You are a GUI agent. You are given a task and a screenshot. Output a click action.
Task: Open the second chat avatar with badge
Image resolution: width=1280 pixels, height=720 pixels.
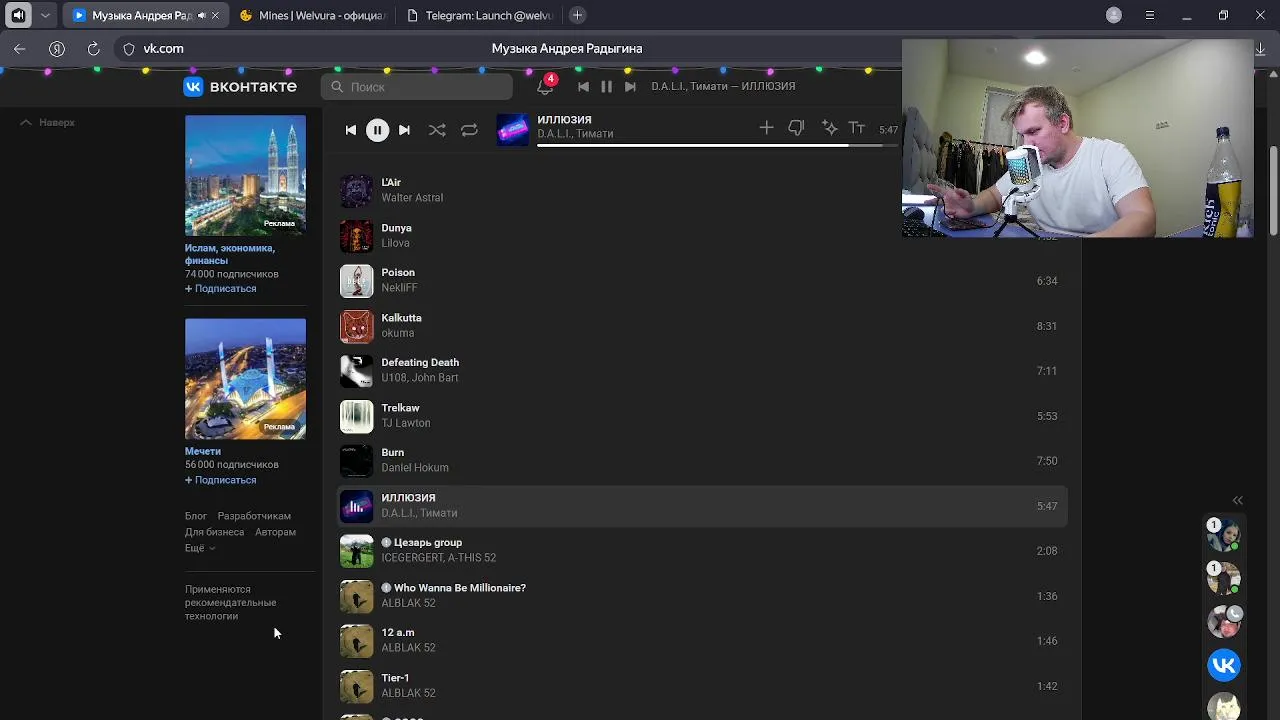pyautogui.click(x=1224, y=578)
